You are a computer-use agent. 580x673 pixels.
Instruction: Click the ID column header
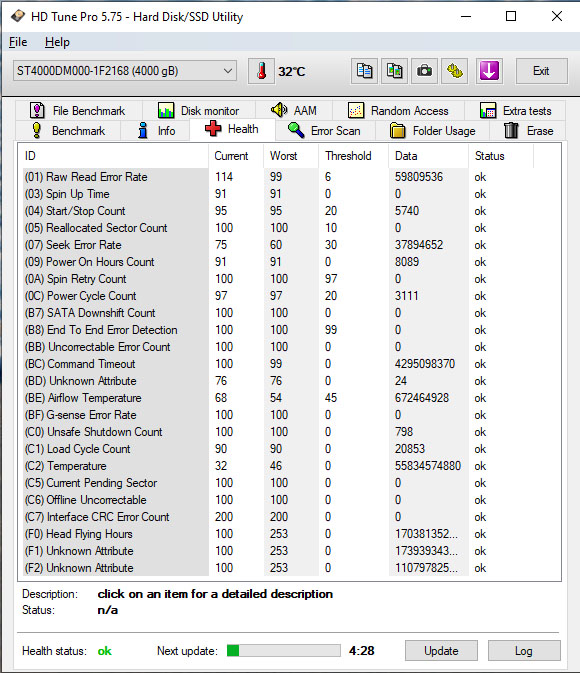[113, 156]
